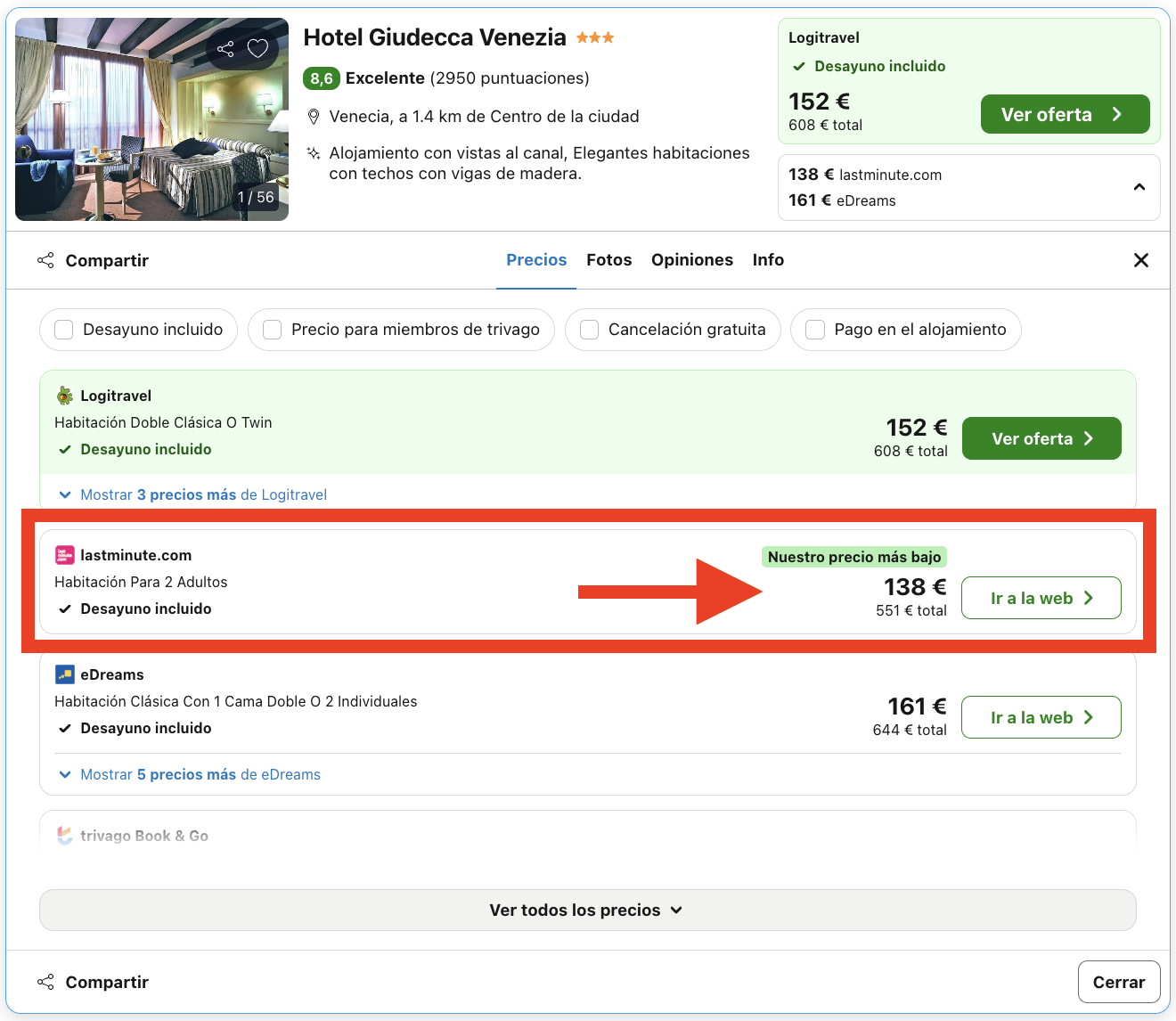Click the 161 € eDreams summary line

tap(842, 200)
